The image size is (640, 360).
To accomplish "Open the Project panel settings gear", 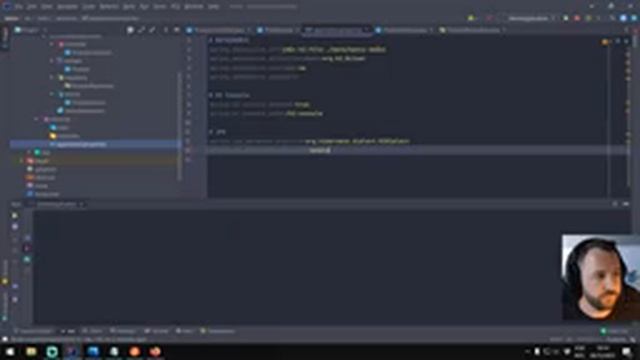I will [x=166, y=30].
